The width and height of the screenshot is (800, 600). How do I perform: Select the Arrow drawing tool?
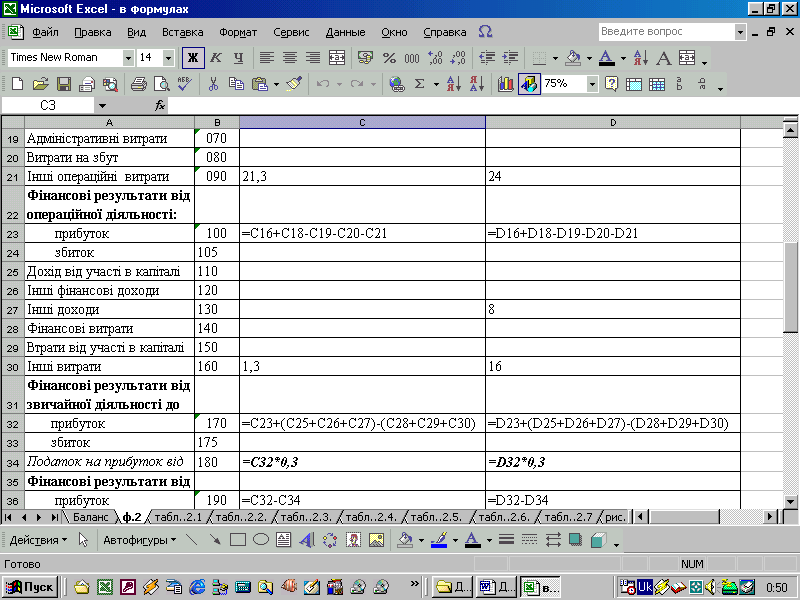point(215,540)
